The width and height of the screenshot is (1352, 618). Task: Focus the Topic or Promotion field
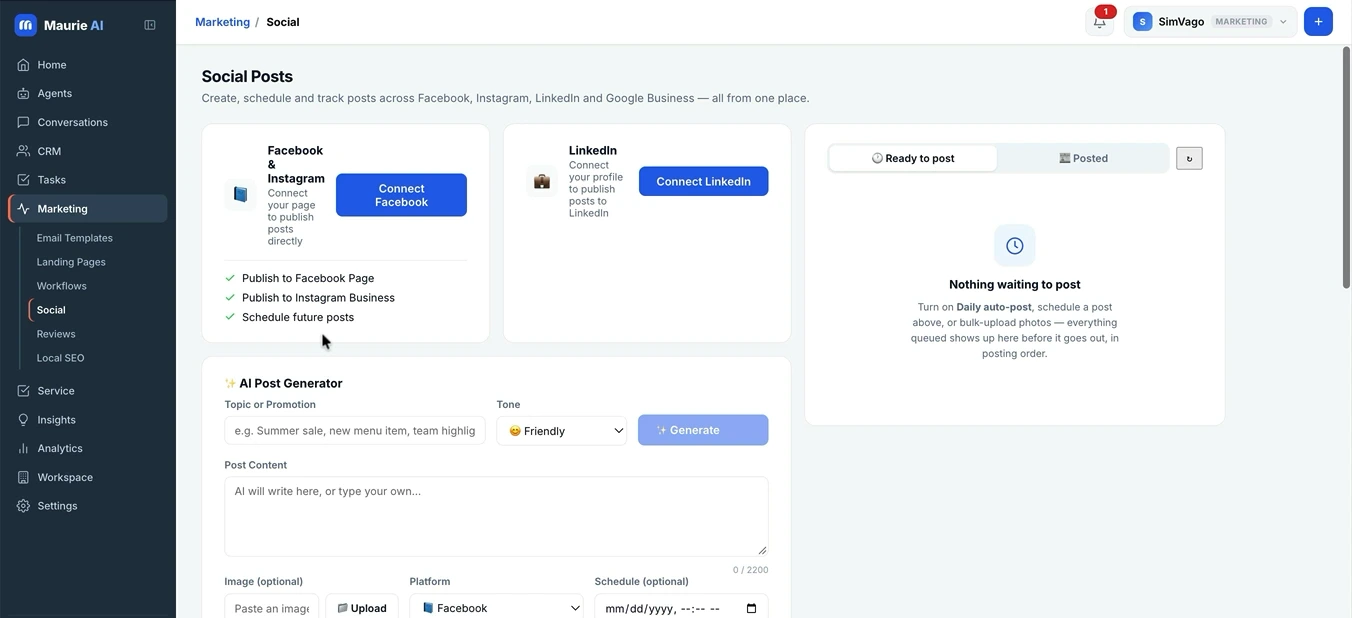(355, 431)
